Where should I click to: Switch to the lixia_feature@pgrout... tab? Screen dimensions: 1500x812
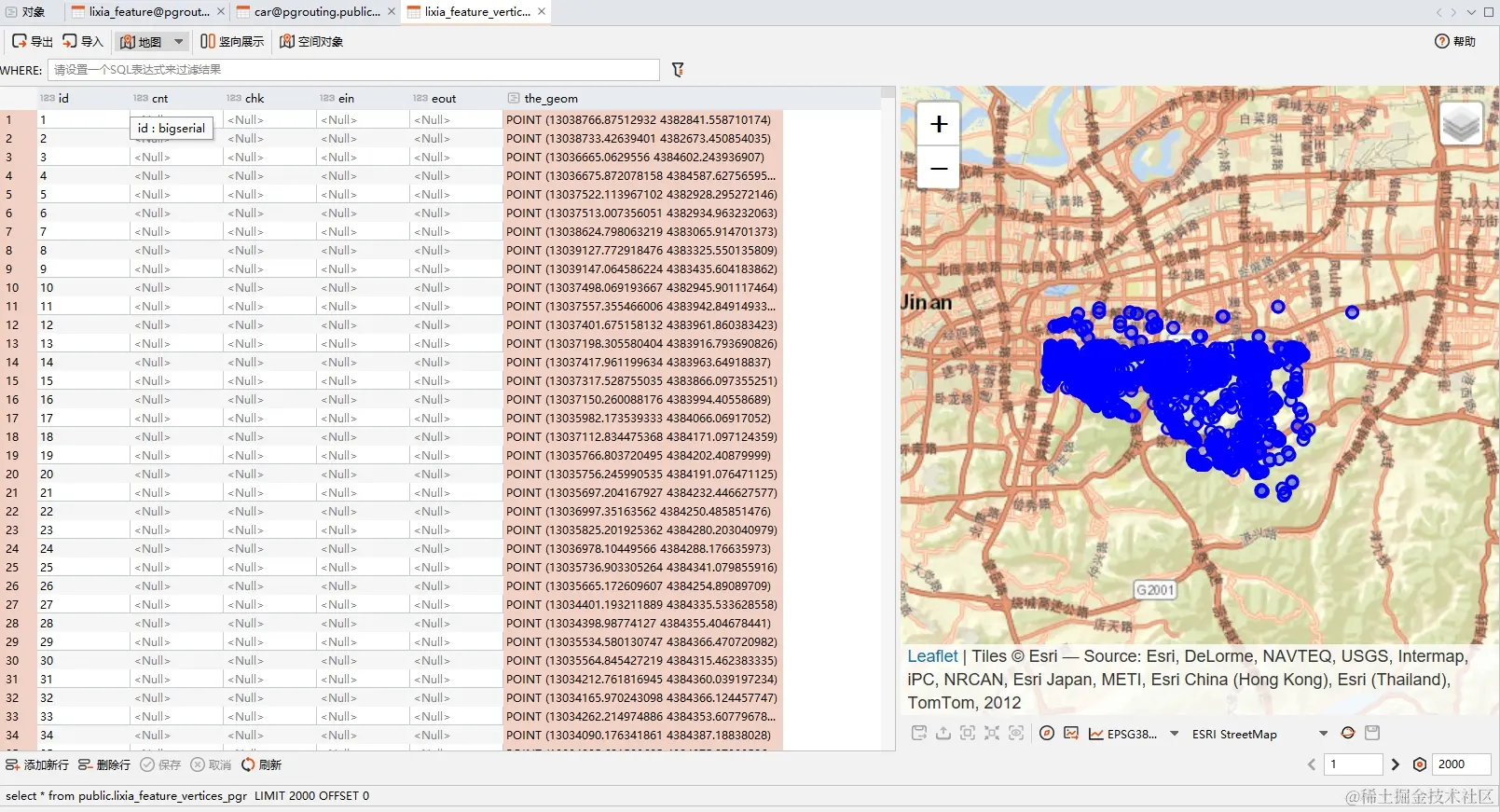[x=147, y=12]
